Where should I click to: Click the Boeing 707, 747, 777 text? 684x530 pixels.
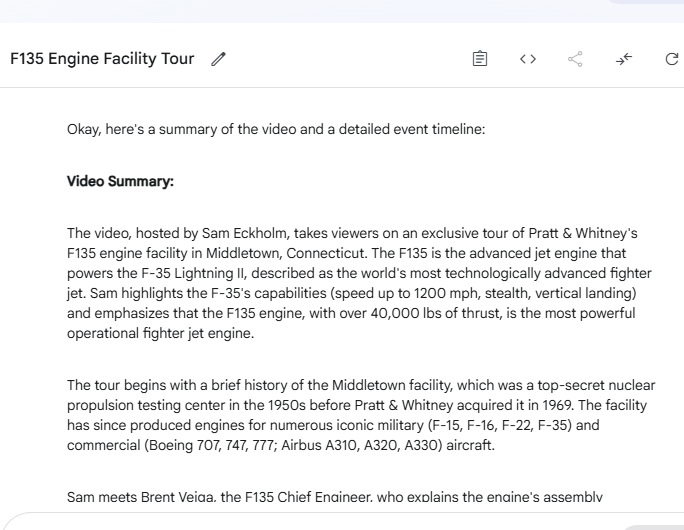click(211, 445)
